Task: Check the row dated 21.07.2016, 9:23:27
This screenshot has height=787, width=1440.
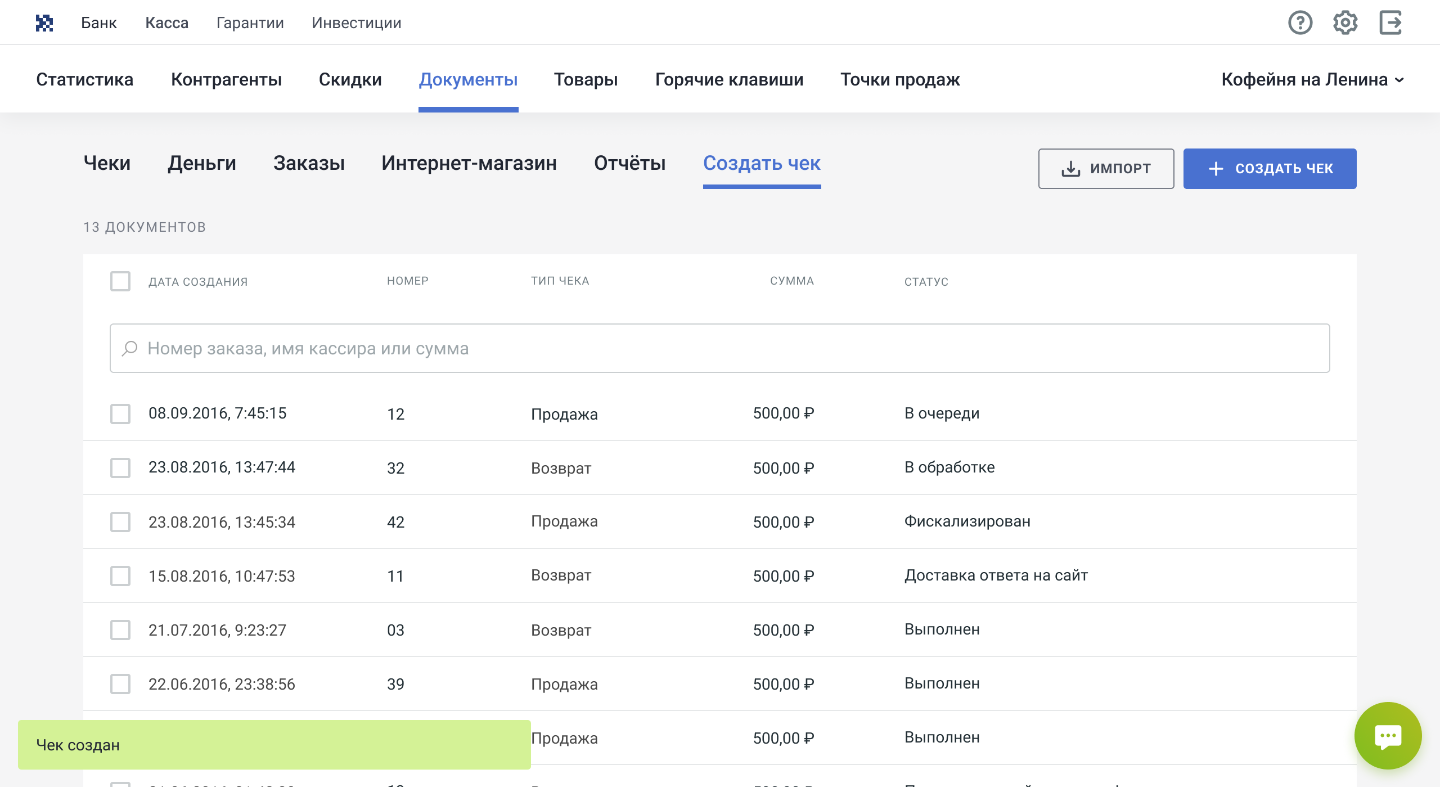Action: click(x=120, y=629)
